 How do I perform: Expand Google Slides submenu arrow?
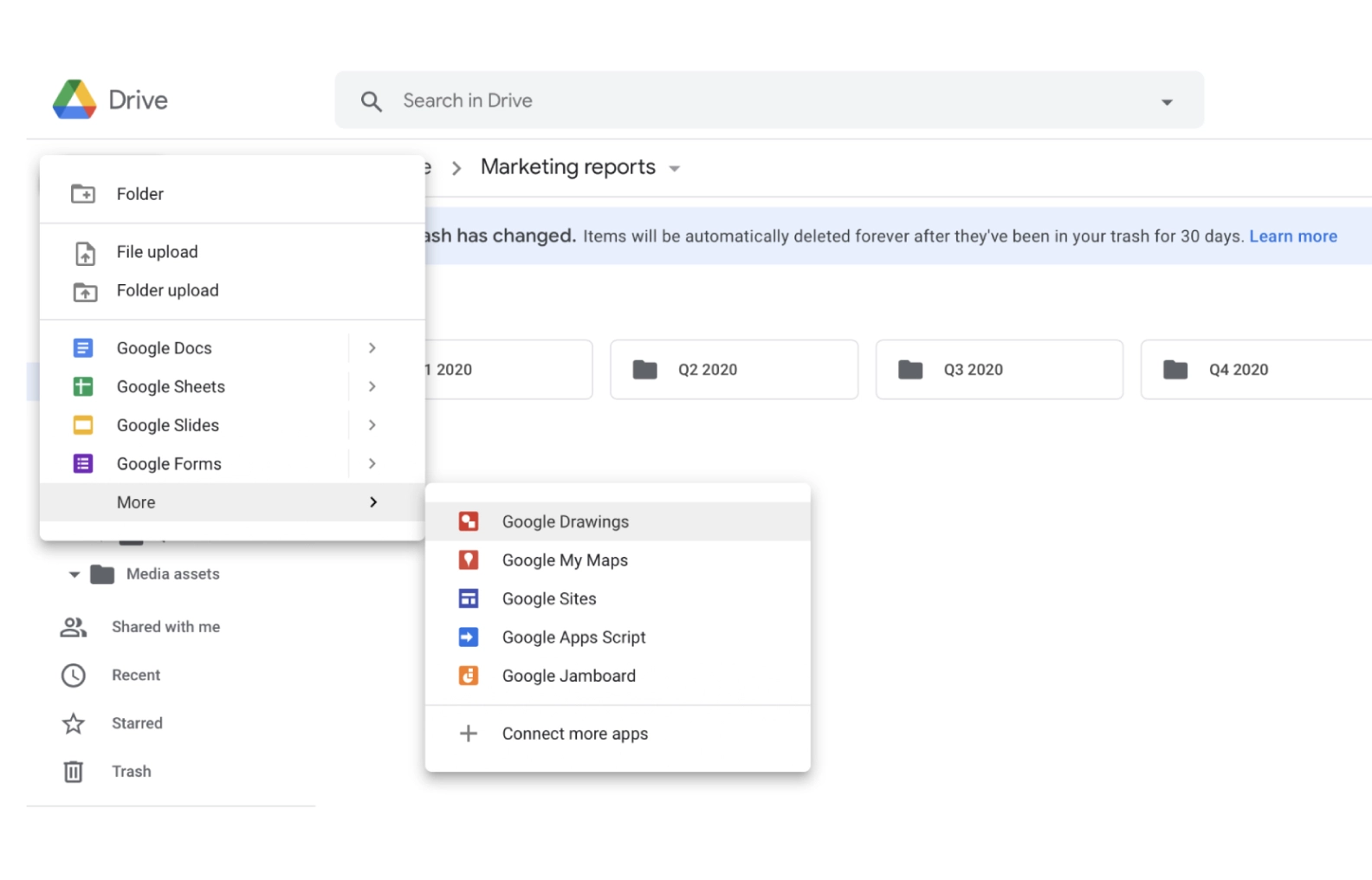click(372, 425)
